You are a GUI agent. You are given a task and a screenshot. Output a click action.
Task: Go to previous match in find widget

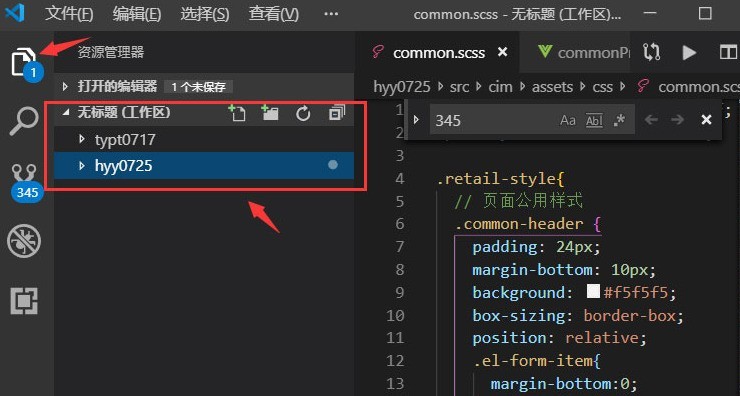(x=651, y=120)
